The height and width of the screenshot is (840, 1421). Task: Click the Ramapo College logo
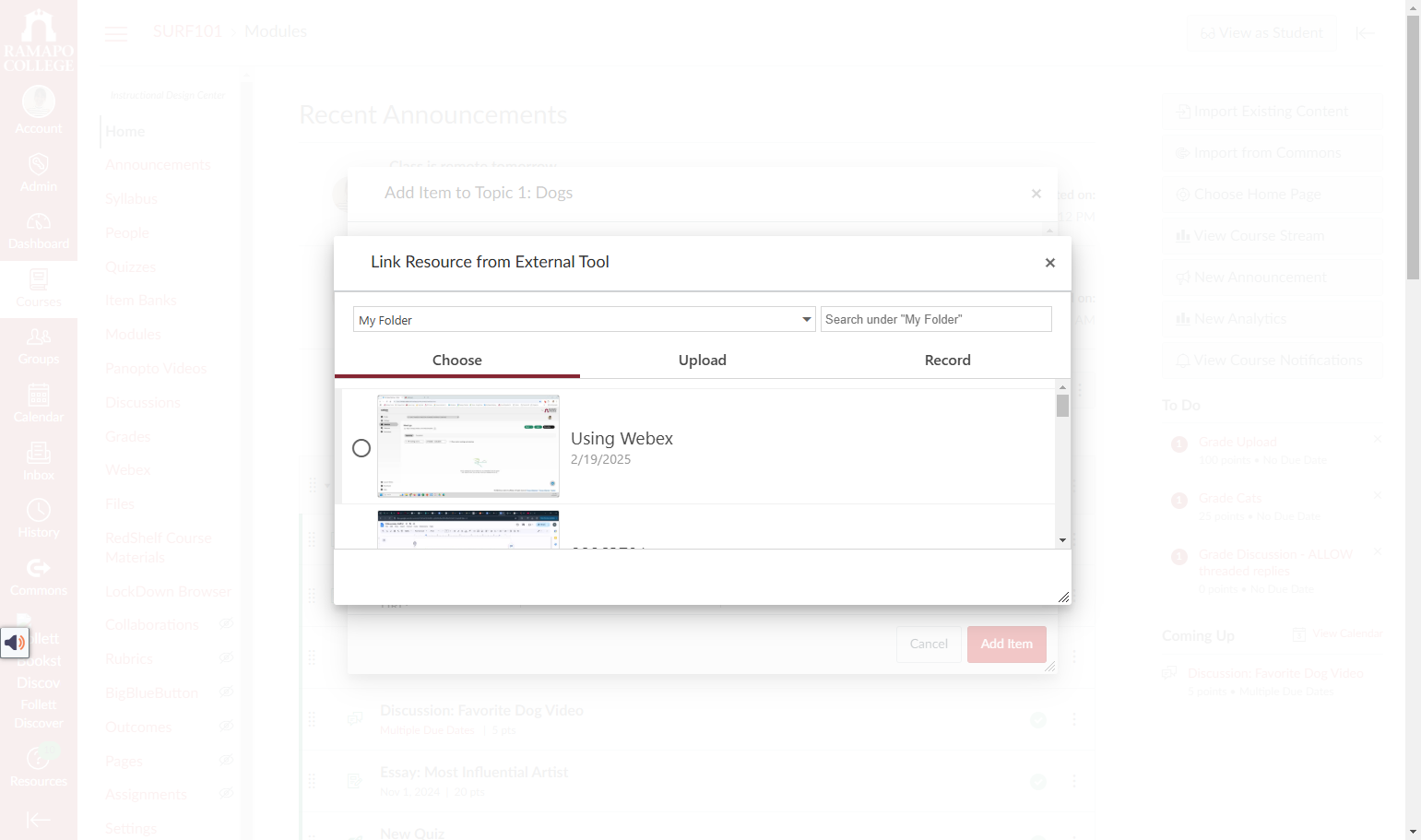39,40
